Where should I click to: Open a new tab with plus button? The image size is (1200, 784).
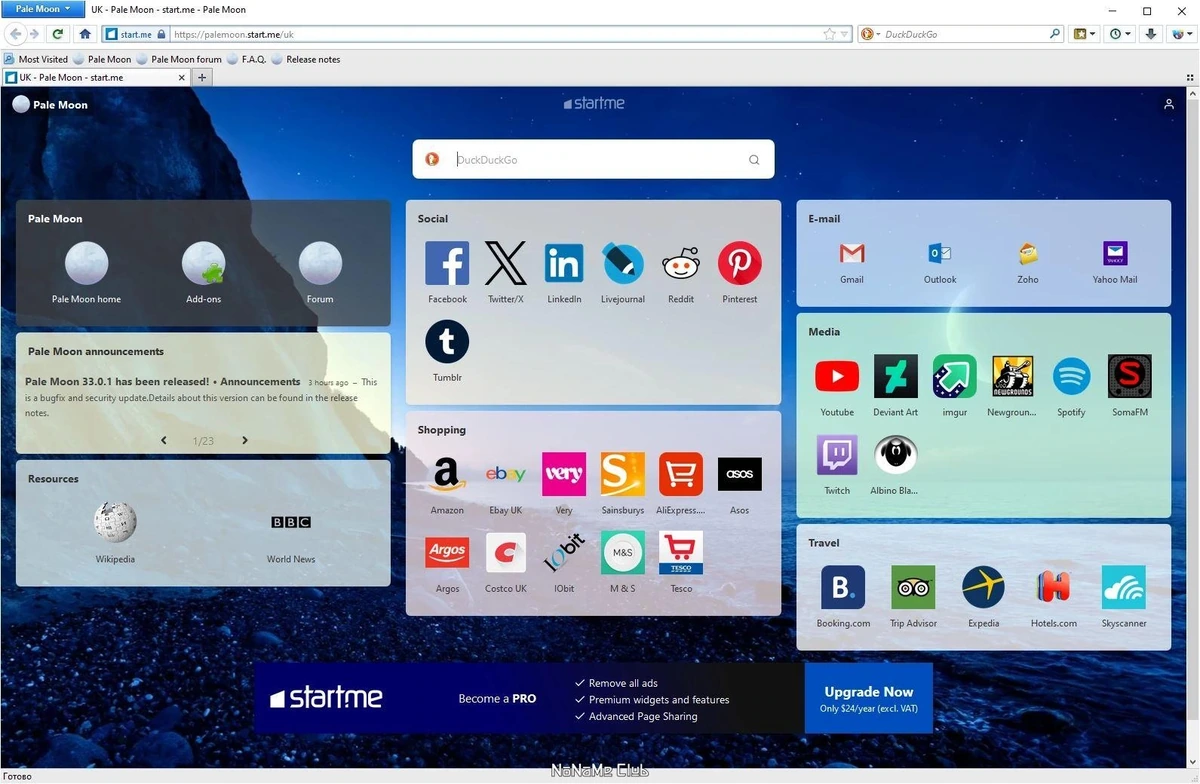[202, 77]
